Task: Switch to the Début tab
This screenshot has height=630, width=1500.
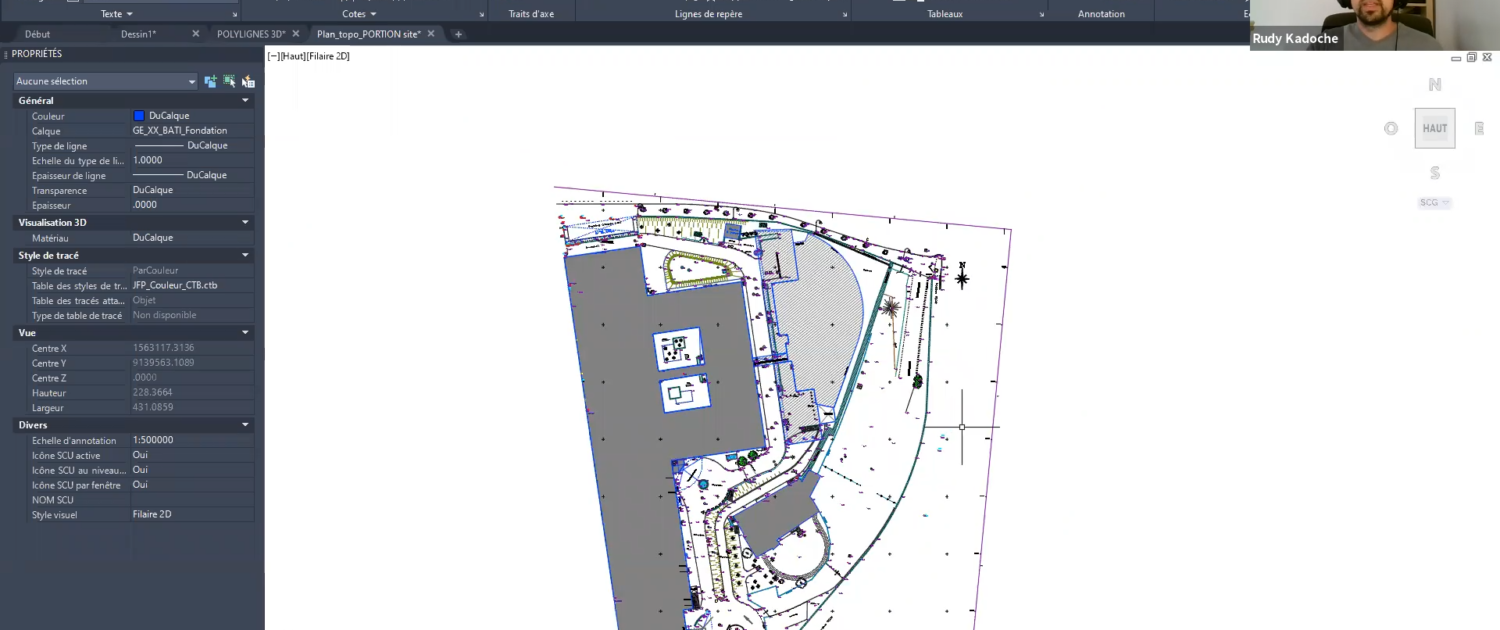Action: point(37,34)
